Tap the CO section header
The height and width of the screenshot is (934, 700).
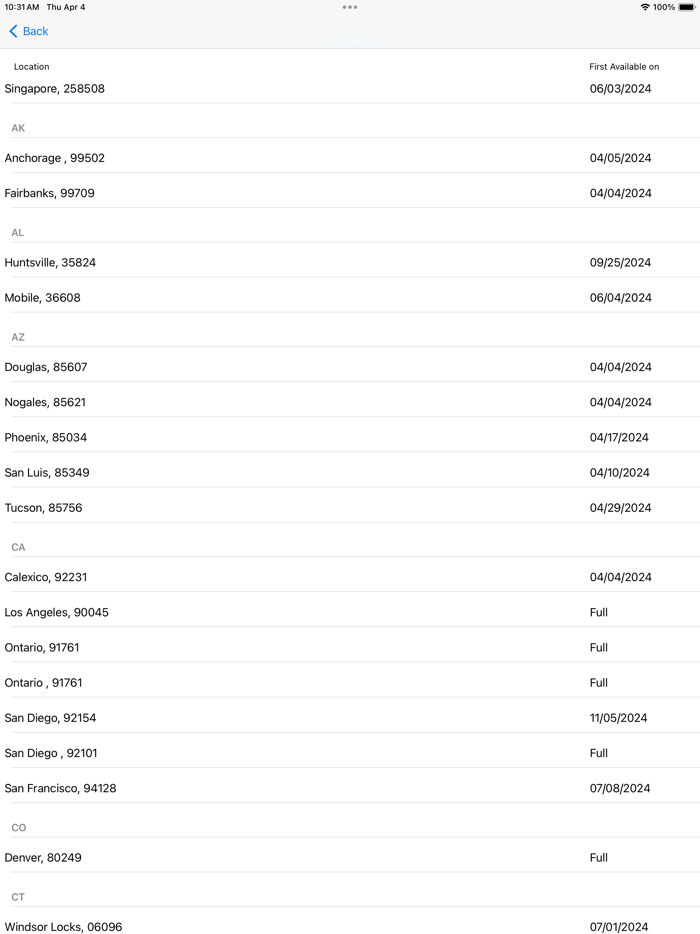pyautogui.click(x=17, y=827)
